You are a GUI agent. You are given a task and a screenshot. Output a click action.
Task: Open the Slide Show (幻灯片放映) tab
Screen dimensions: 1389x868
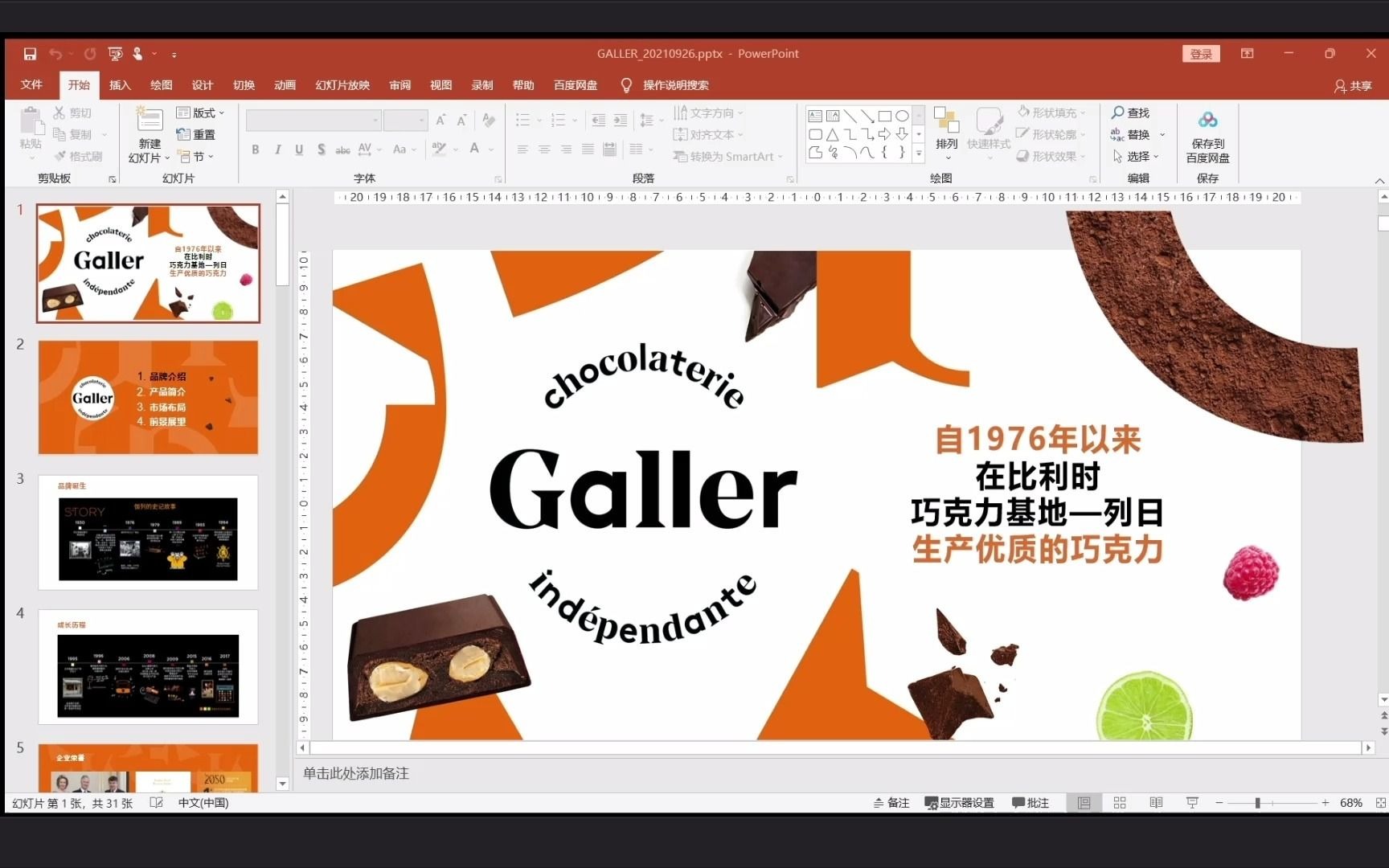(x=342, y=85)
